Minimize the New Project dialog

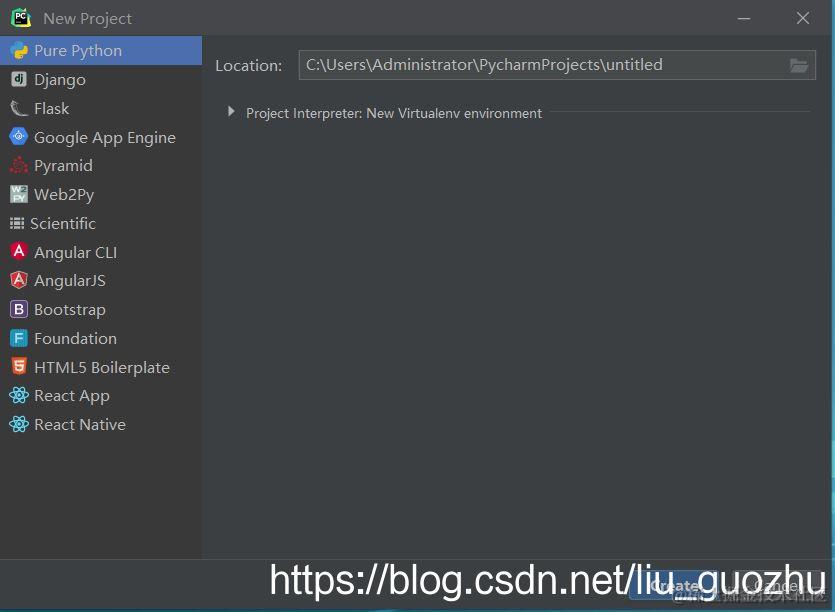pos(743,19)
